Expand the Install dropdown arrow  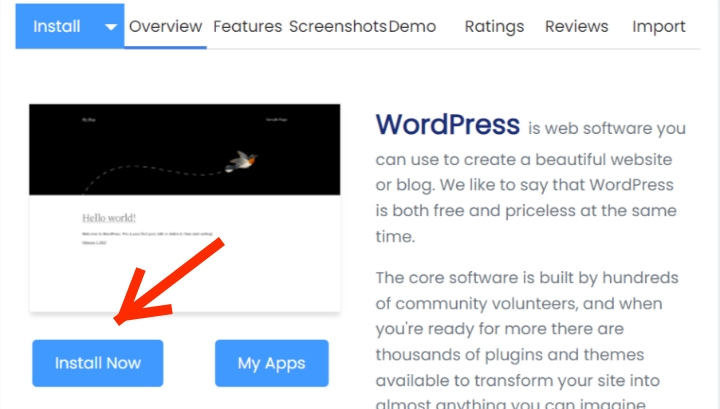[111, 27]
